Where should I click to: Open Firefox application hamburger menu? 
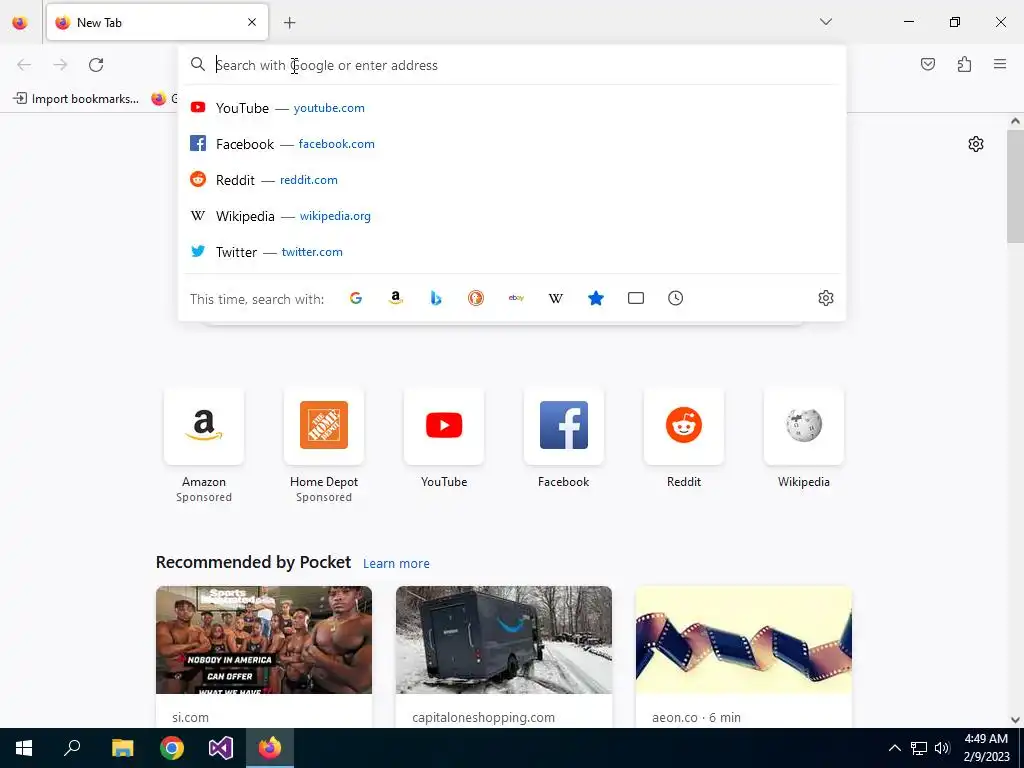[x=1000, y=64]
